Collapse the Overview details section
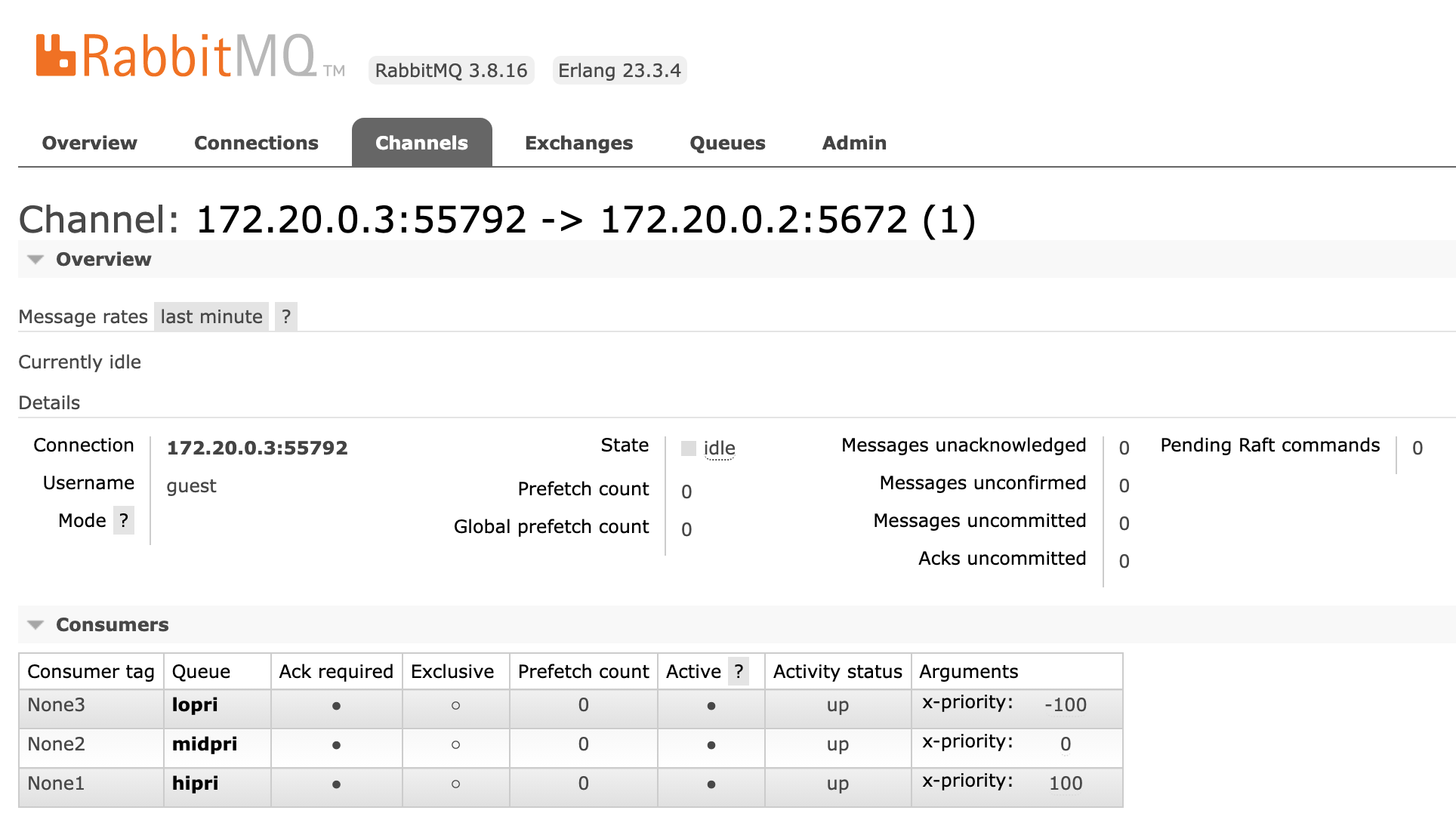Viewport: 1456px width, 832px height. 34,259
